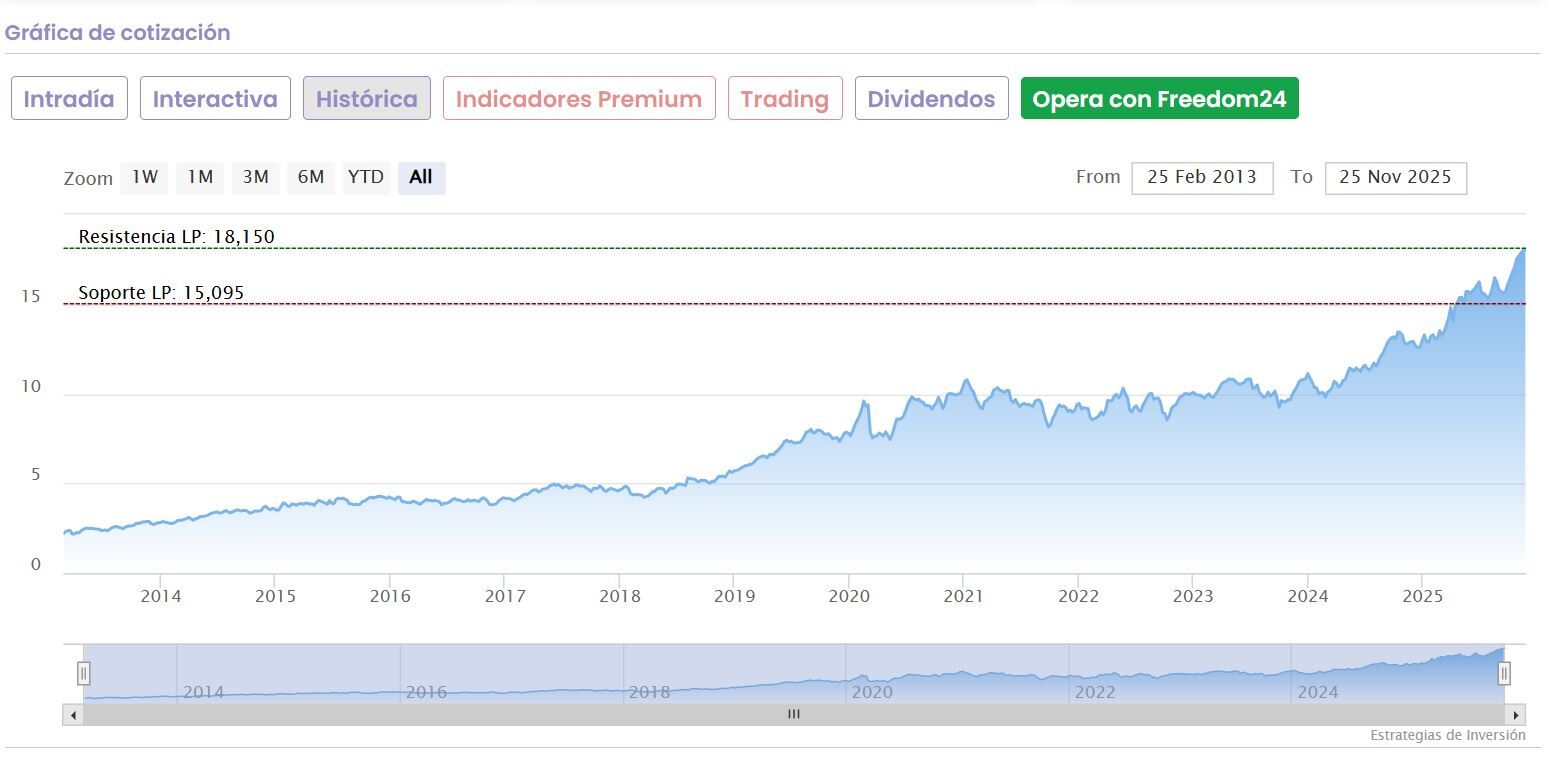Image resolution: width=1546 pixels, height=769 pixels.
Task: Select the YTD zoom option
Action: [365, 177]
